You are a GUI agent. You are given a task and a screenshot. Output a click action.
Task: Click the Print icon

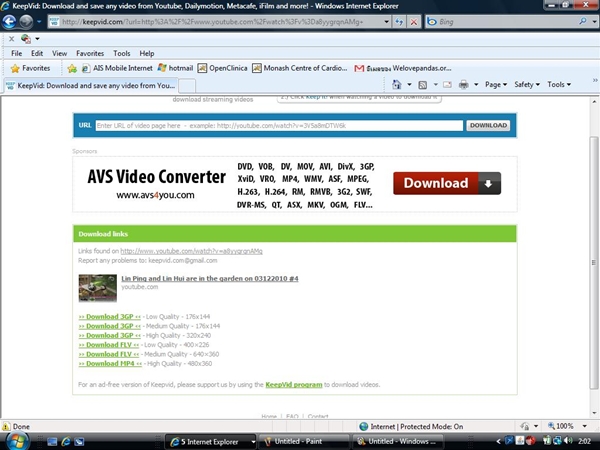pos(463,85)
